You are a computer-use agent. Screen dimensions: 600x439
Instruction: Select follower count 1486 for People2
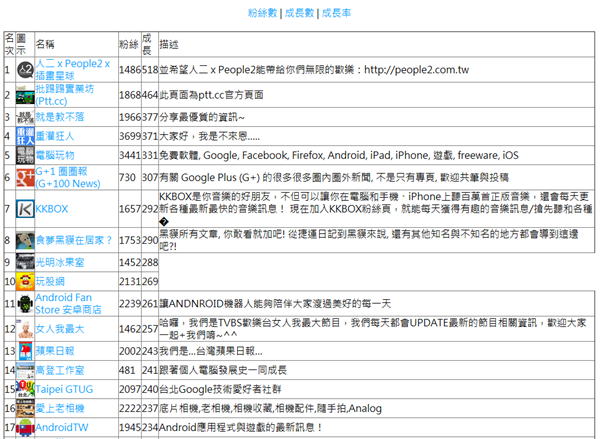point(130,70)
